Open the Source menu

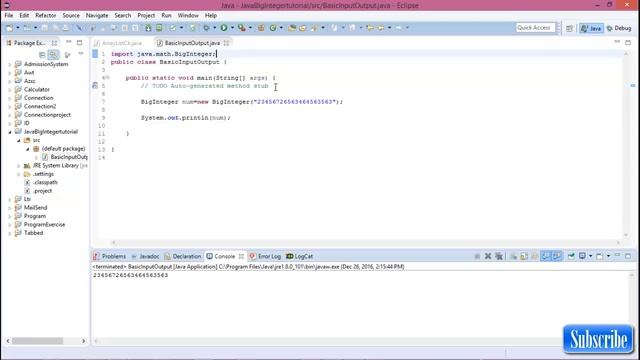point(71,16)
